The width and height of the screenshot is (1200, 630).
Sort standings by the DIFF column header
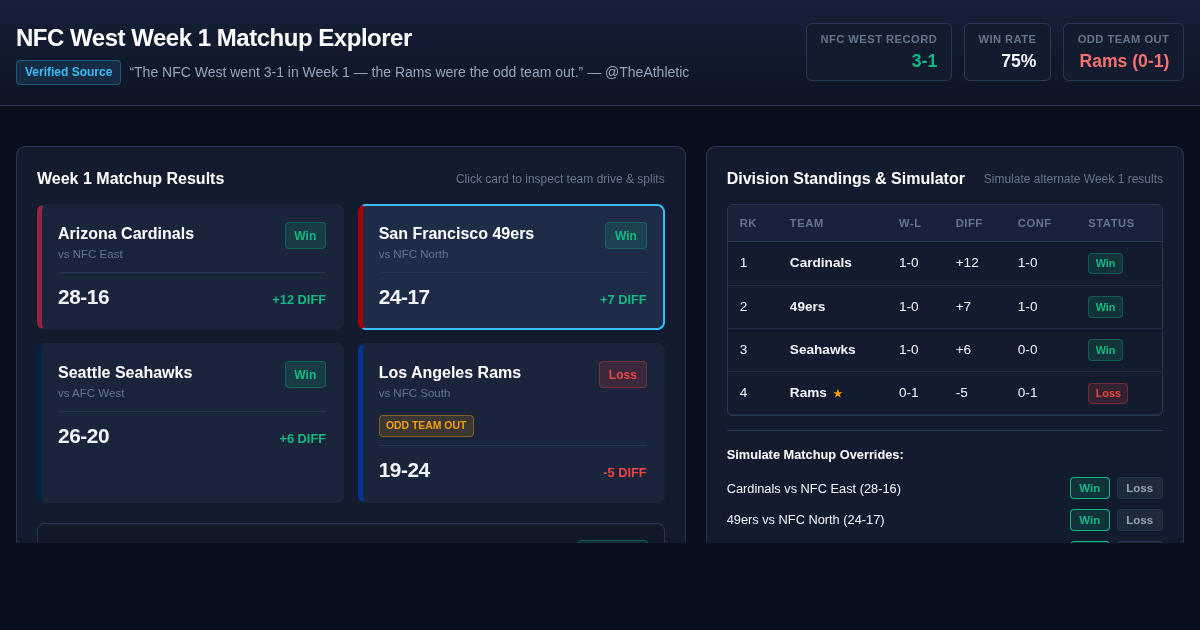click(x=969, y=223)
